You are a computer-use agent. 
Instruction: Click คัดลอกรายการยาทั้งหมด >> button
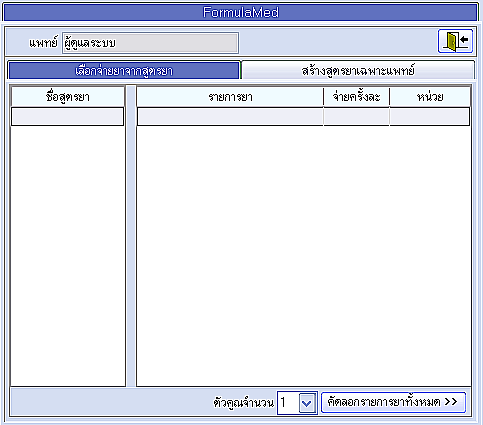click(x=393, y=402)
